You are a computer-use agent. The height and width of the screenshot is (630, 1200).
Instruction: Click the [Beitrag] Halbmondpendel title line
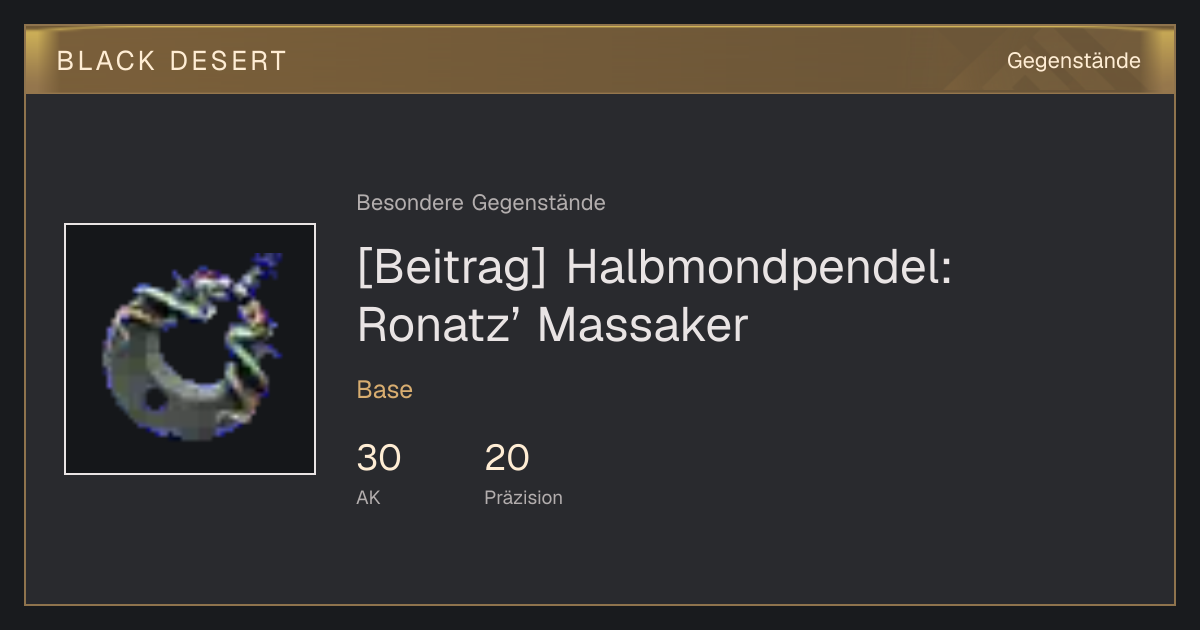[x=655, y=269]
